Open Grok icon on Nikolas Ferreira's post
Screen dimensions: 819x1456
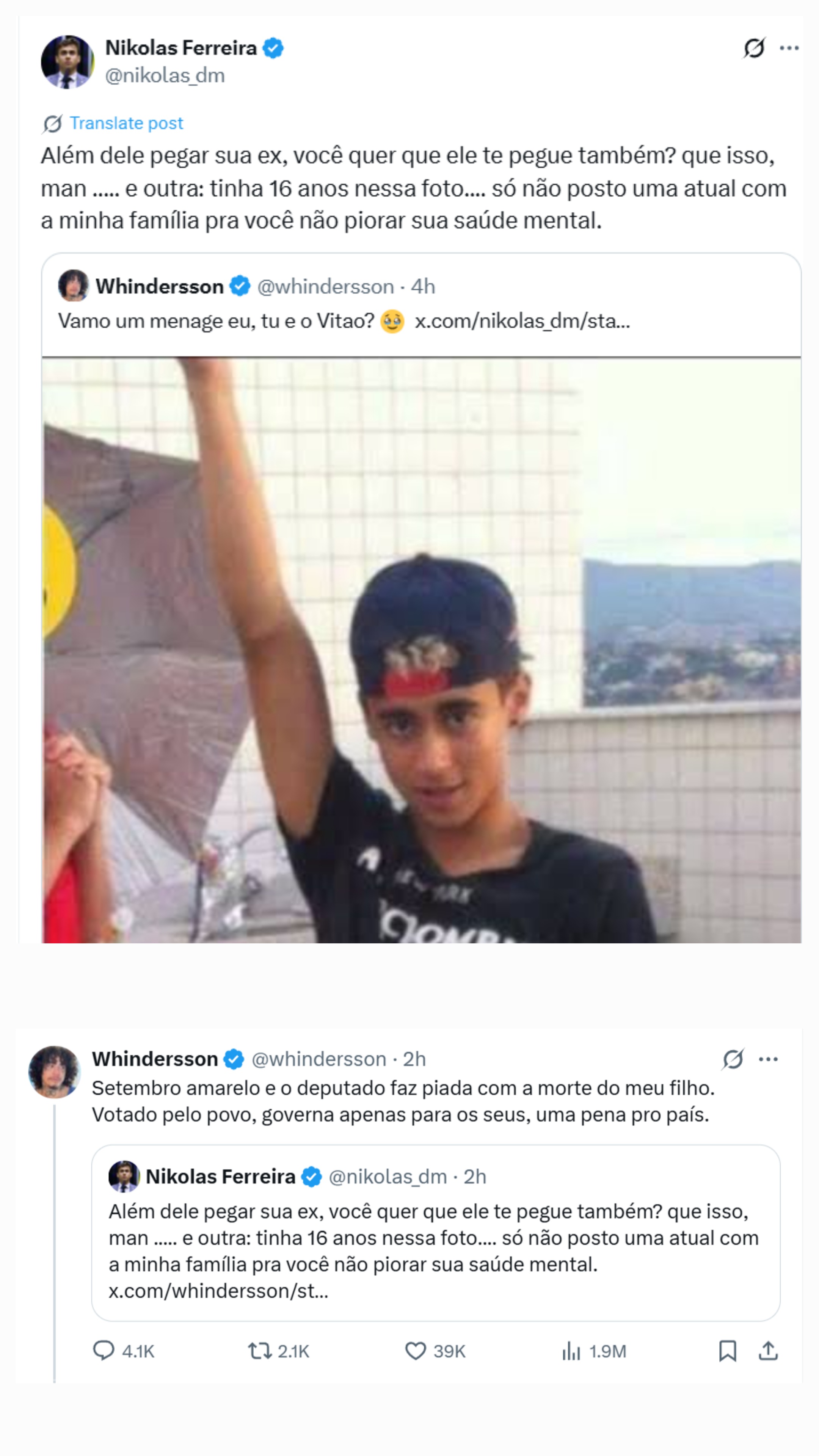click(x=753, y=48)
